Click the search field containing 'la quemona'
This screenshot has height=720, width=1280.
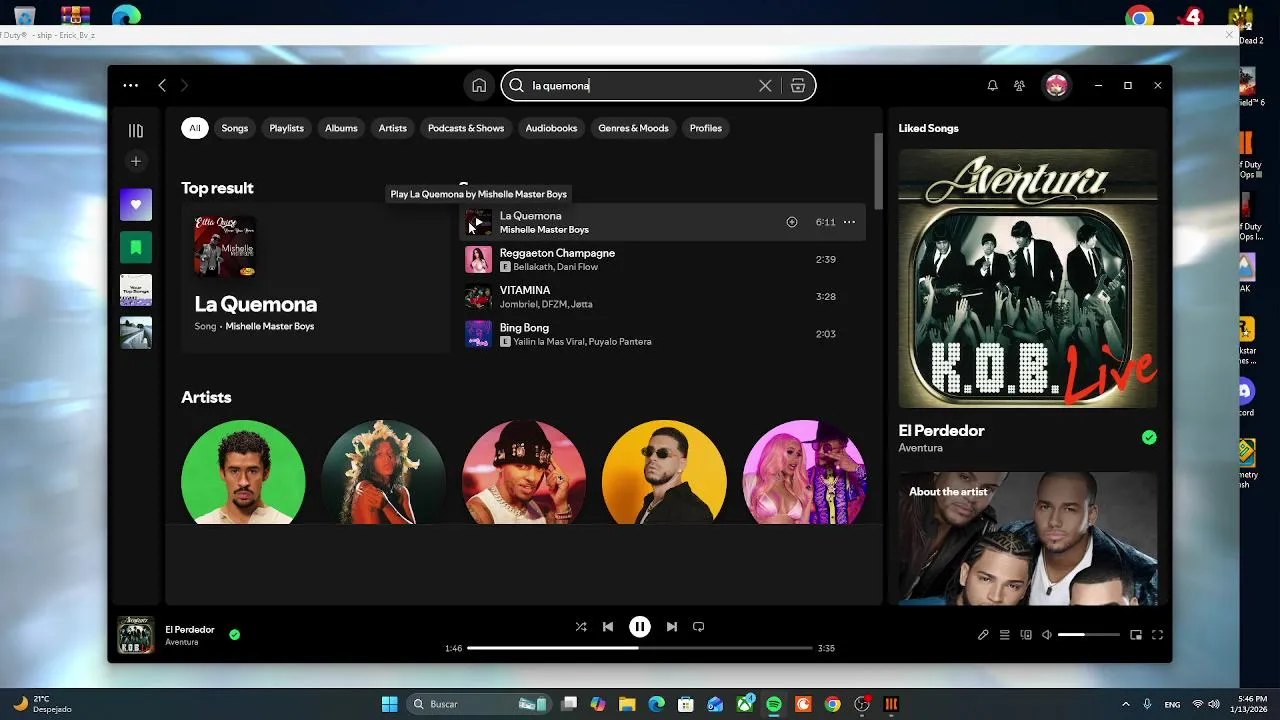pos(640,85)
